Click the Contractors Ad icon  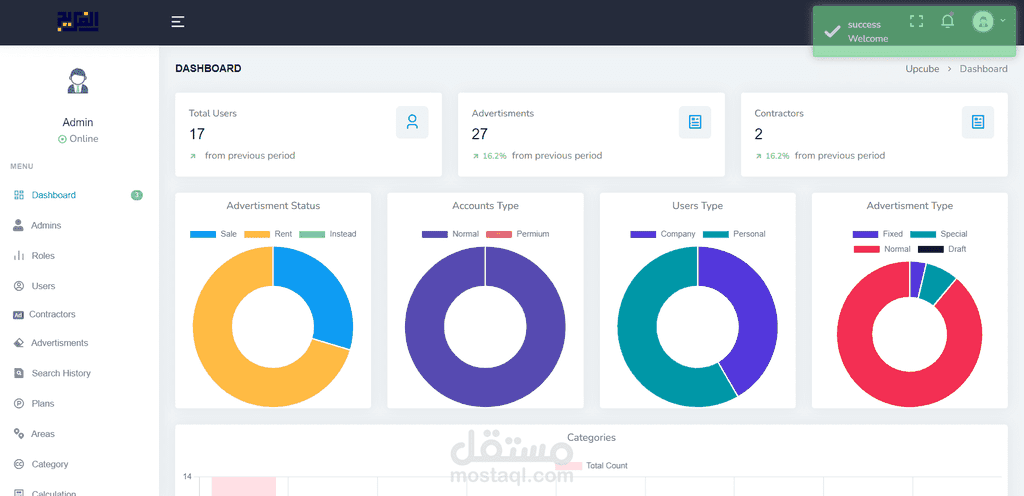click(x=18, y=315)
